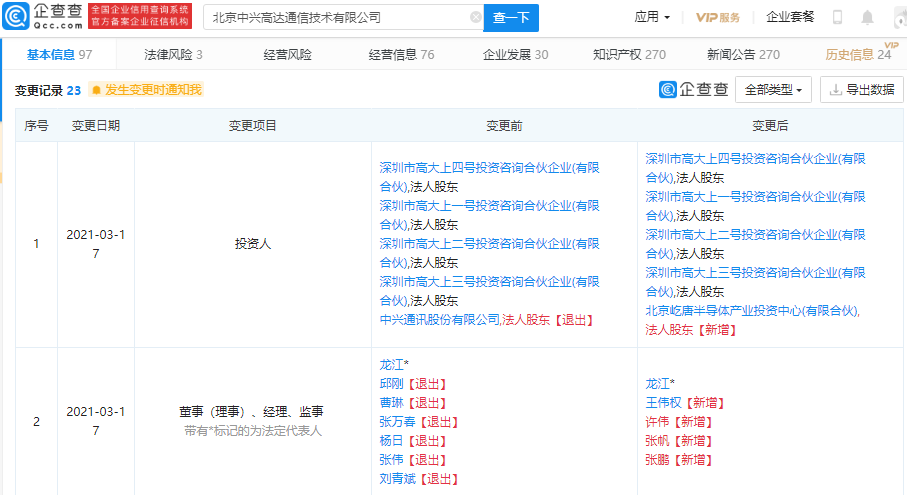Open the mobile phone icon in the header
This screenshot has width=907, height=495.
point(837,17)
